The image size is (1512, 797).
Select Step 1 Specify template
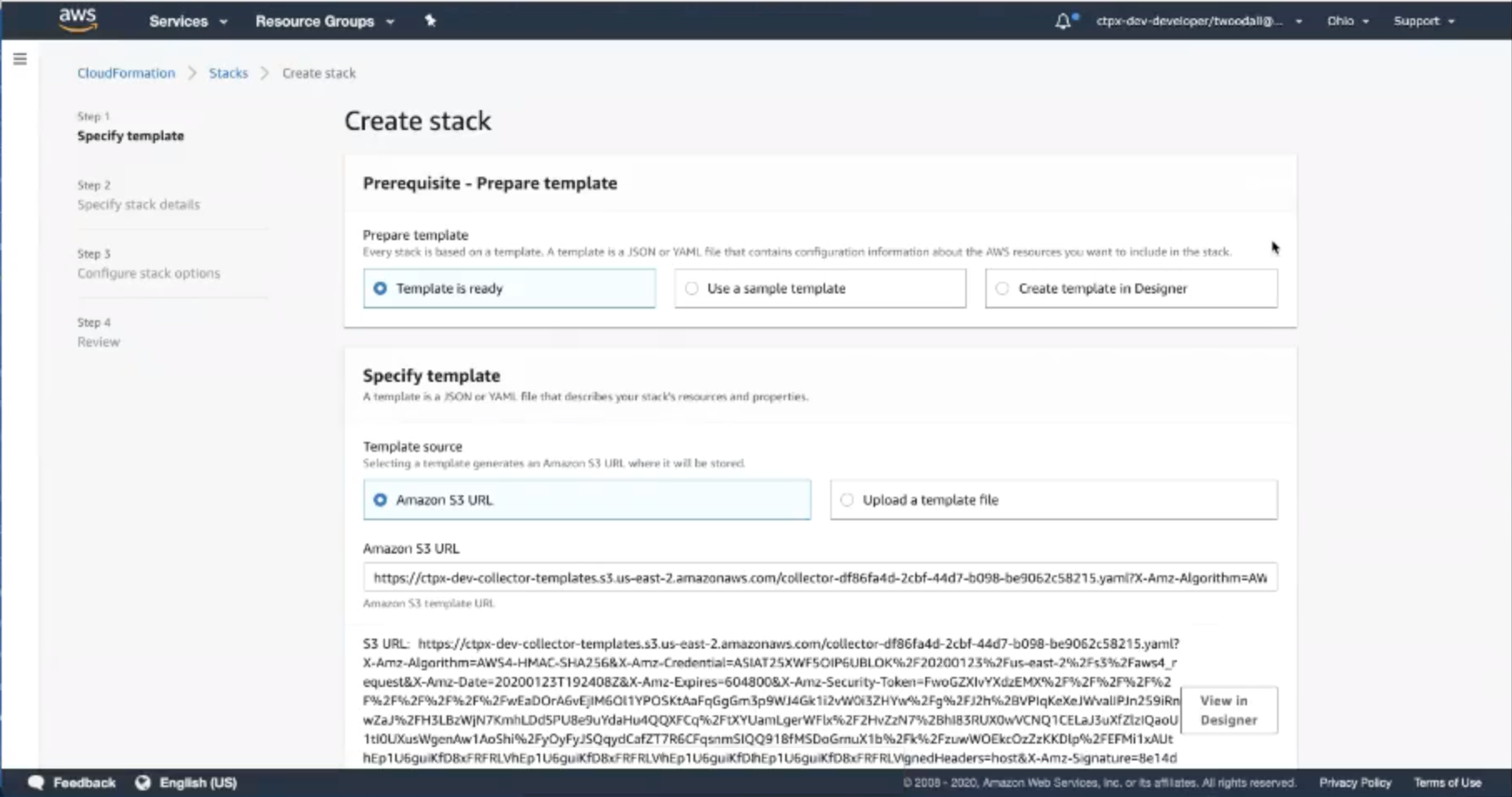[131, 127]
